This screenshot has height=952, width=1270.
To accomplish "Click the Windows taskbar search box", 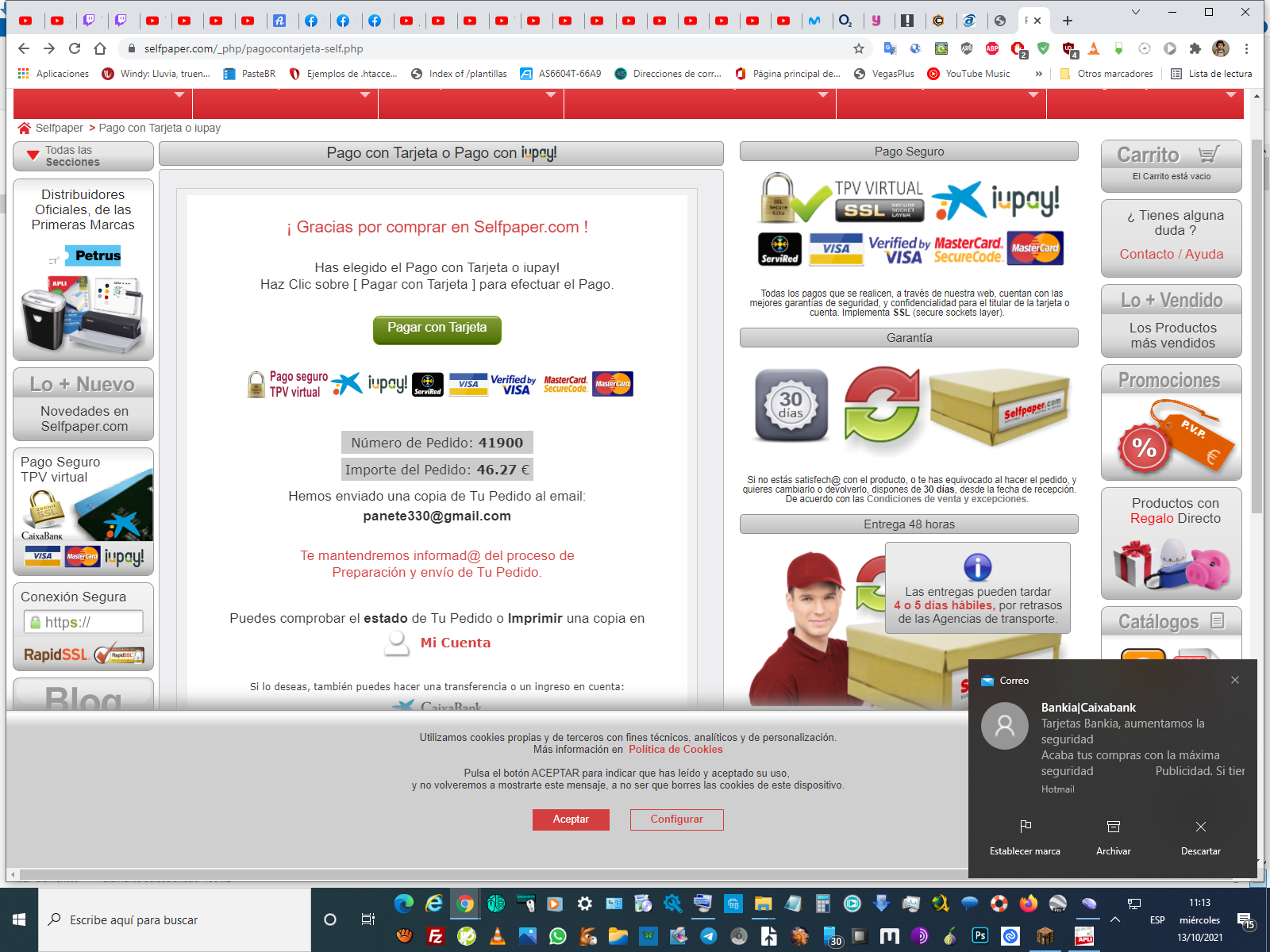I will [x=175, y=919].
